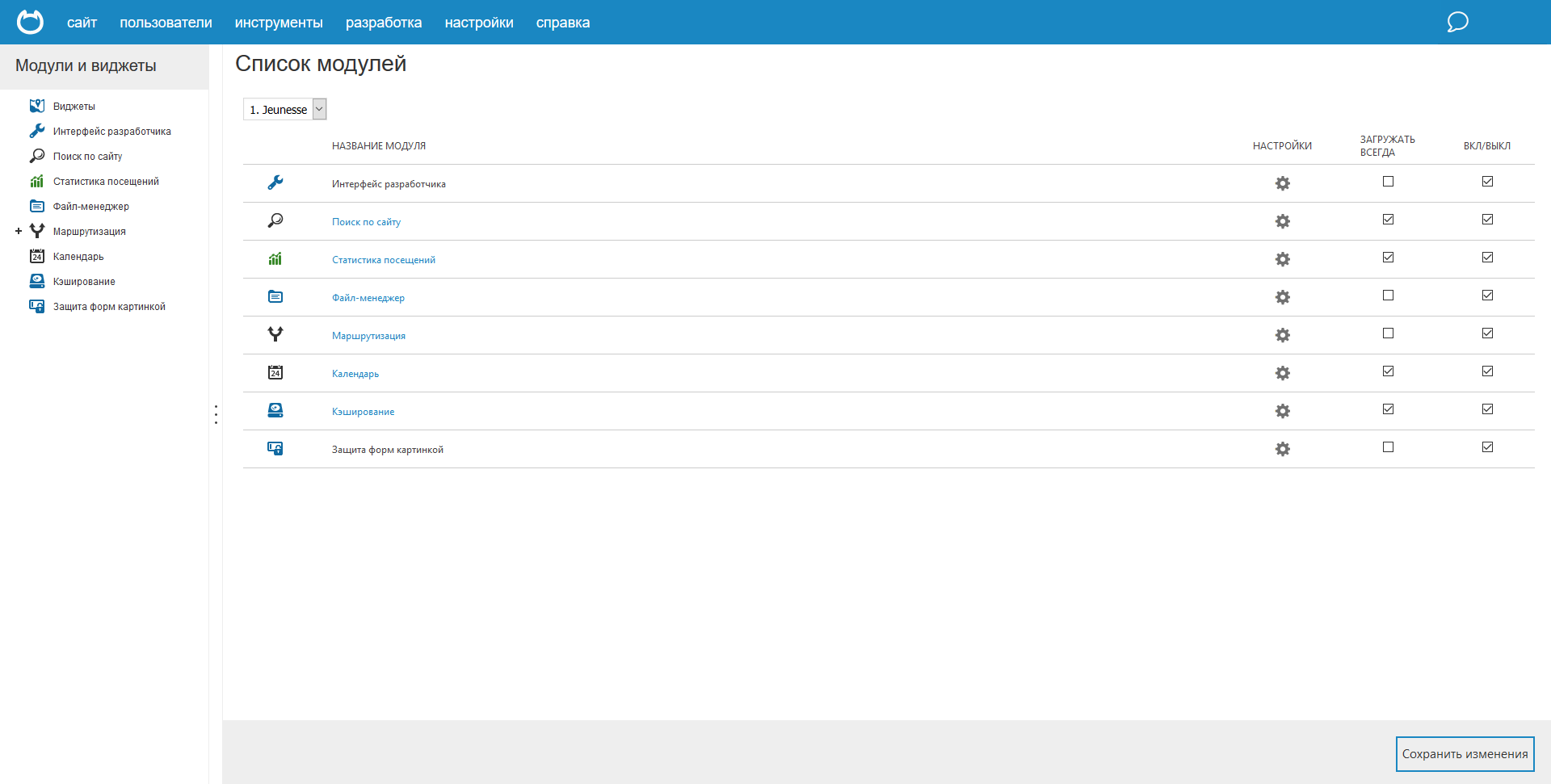Screen dimensions: 1551x784
Task: Click the lock icon in the Защита форм картинкой row
Action: point(275,448)
